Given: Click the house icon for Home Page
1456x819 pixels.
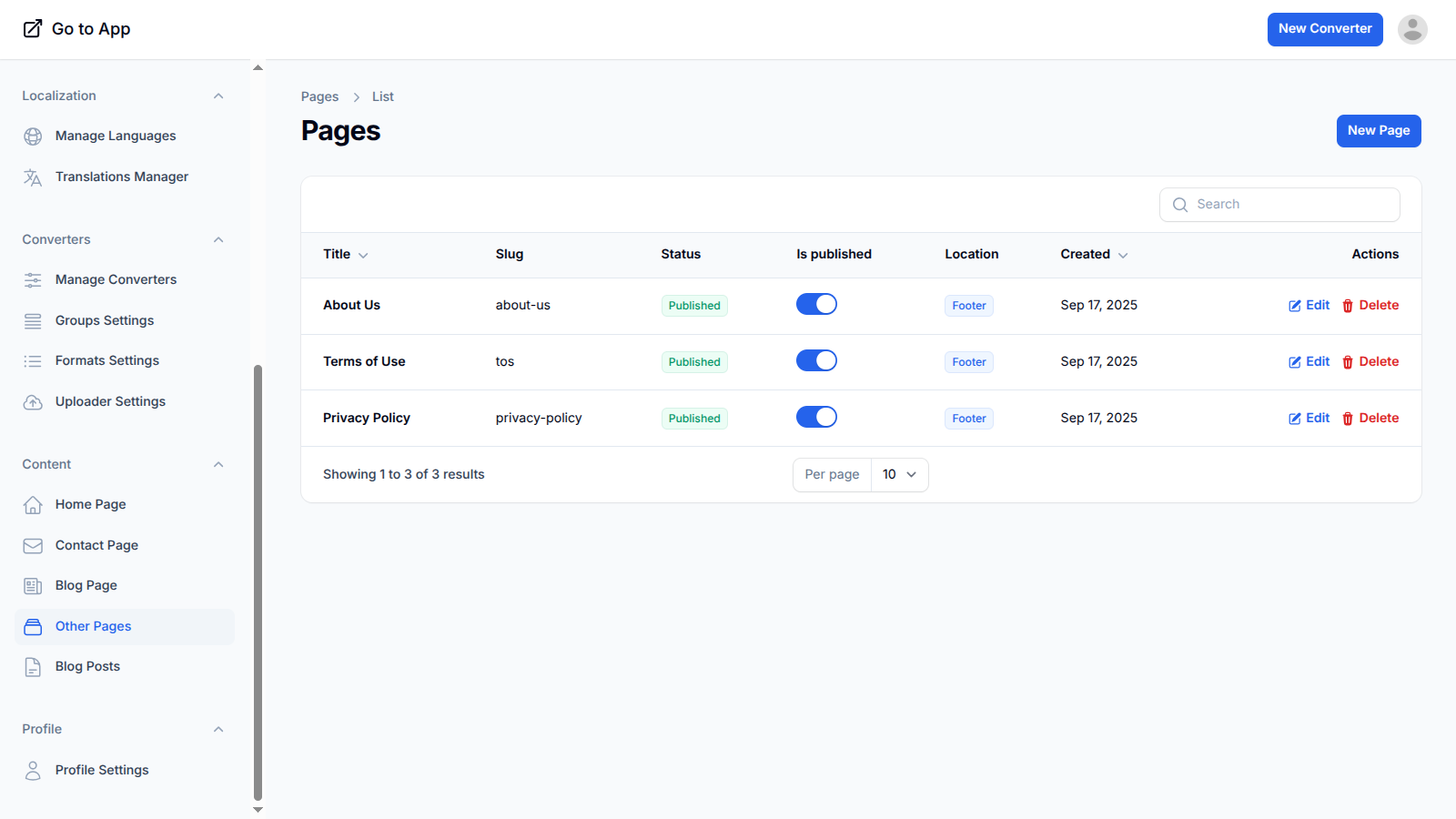Looking at the screenshot, I should 33,505.
